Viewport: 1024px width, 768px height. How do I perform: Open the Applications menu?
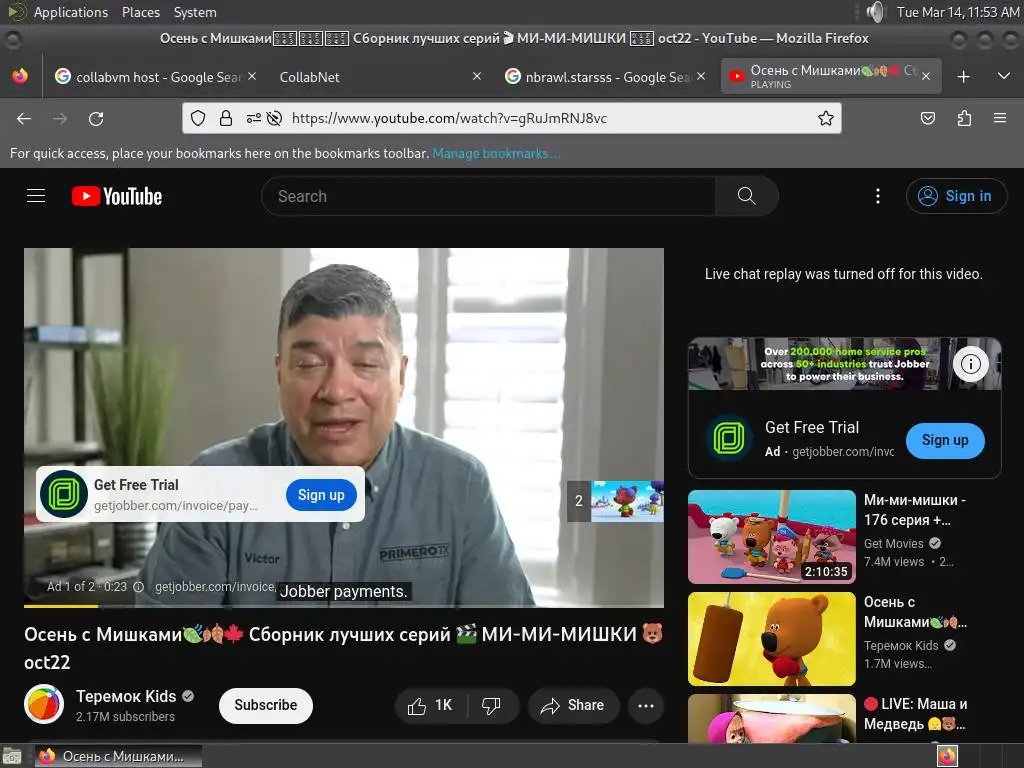click(71, 12)
